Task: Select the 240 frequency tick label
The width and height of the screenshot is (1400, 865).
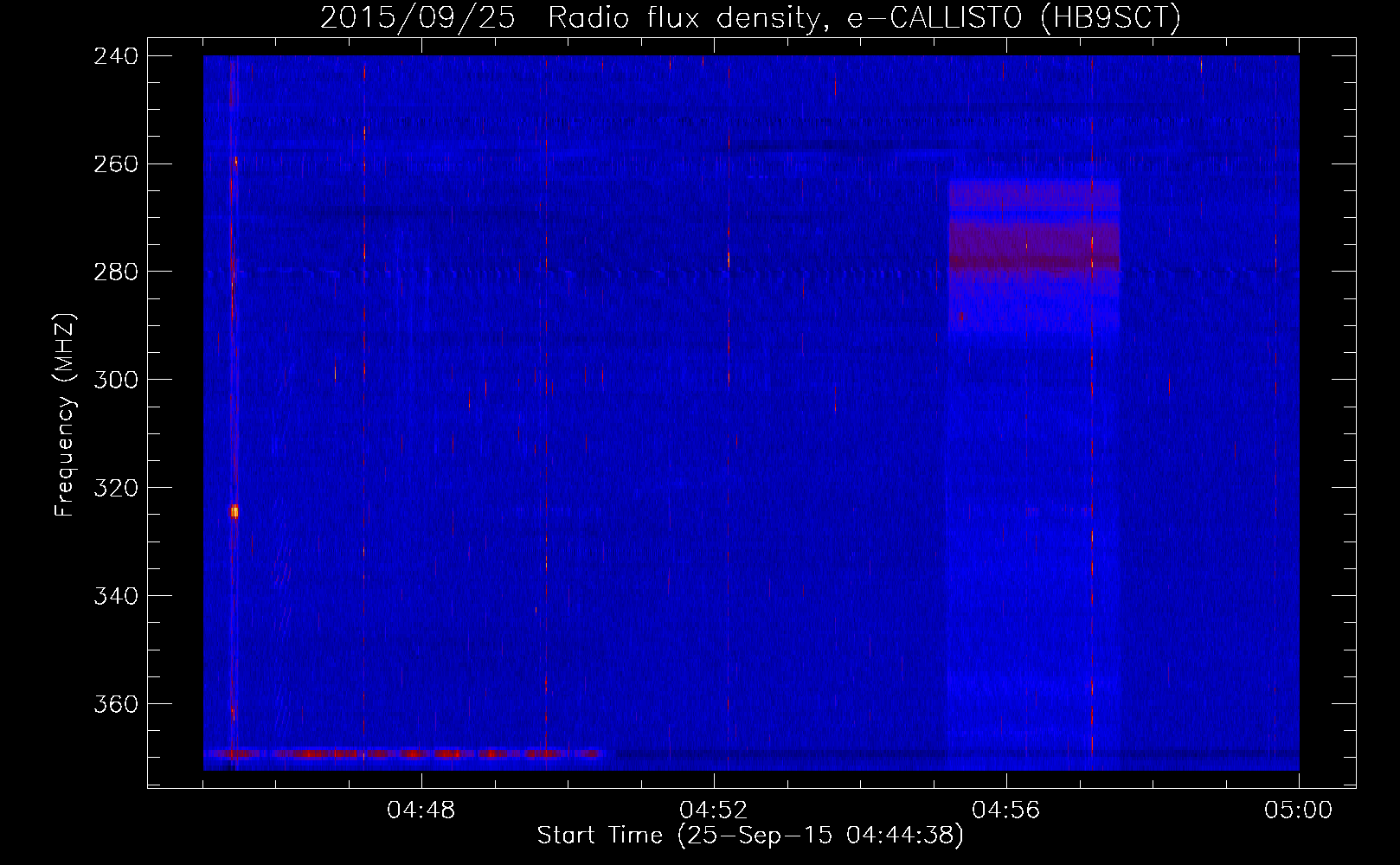Action: coord(116,56)
